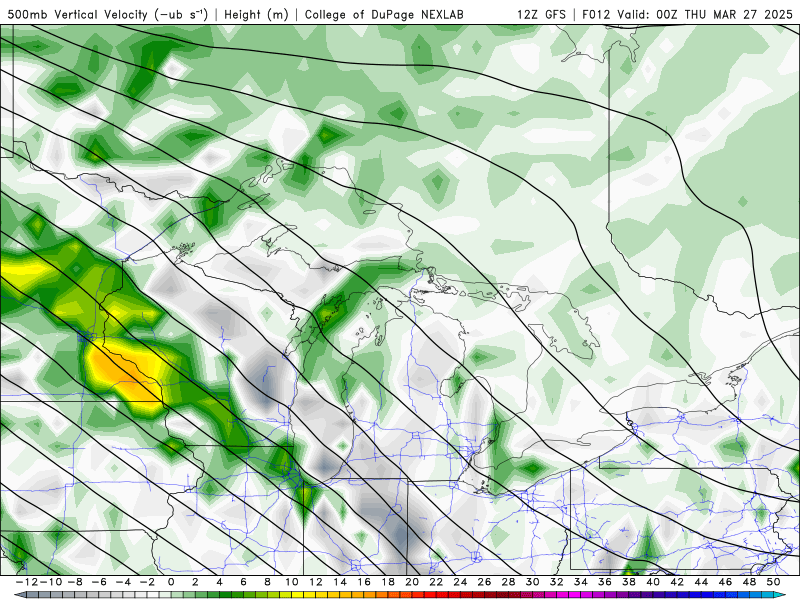Click the "50" color scale label
Viewport: 800px width, 600px height.
coord(773,582)
